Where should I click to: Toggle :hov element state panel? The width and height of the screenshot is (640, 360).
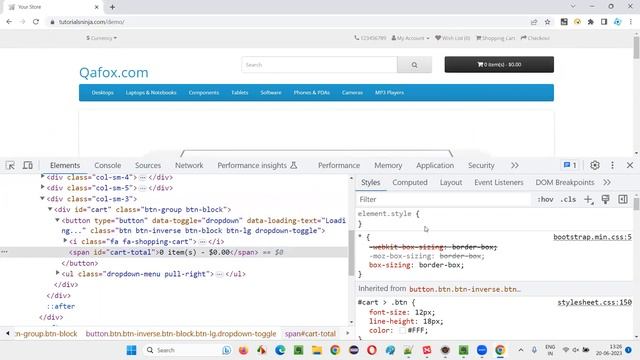point(545,200)
